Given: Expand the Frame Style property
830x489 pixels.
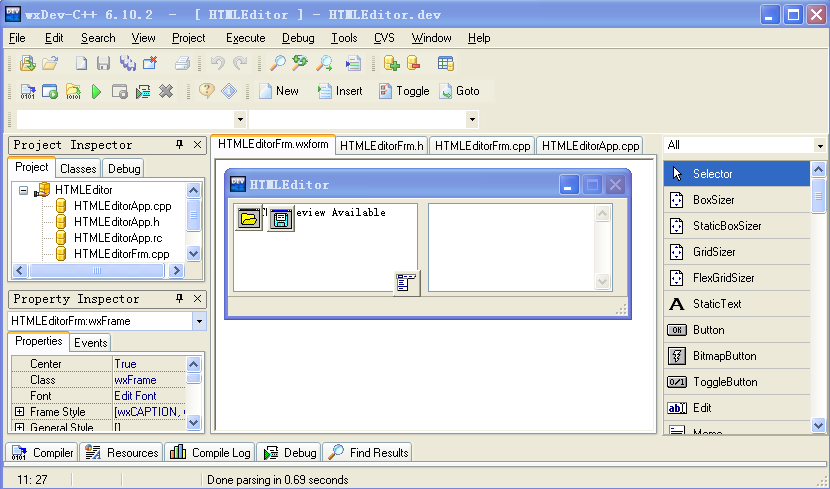Looking at the screenshot, I should pos(19,411).
